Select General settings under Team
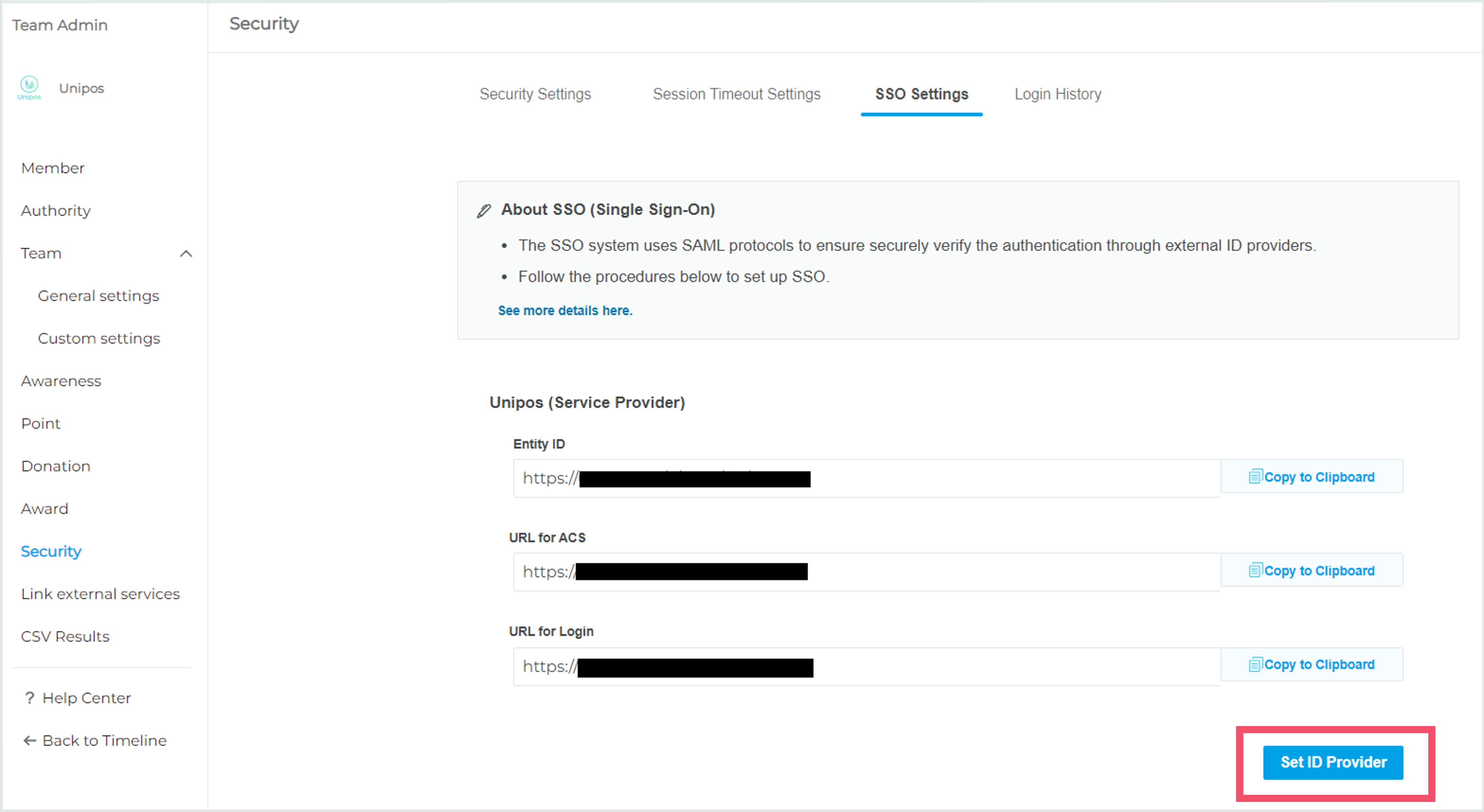This screenshot has width=1484, height=812. [x=98, y=296]
